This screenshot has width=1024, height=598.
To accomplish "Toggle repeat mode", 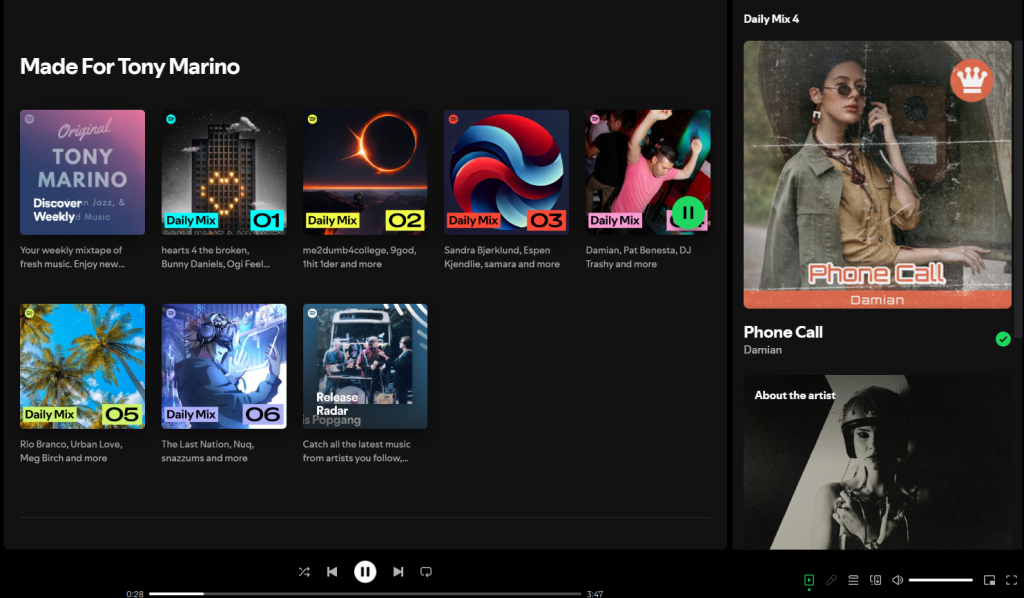I will (426, 572).
